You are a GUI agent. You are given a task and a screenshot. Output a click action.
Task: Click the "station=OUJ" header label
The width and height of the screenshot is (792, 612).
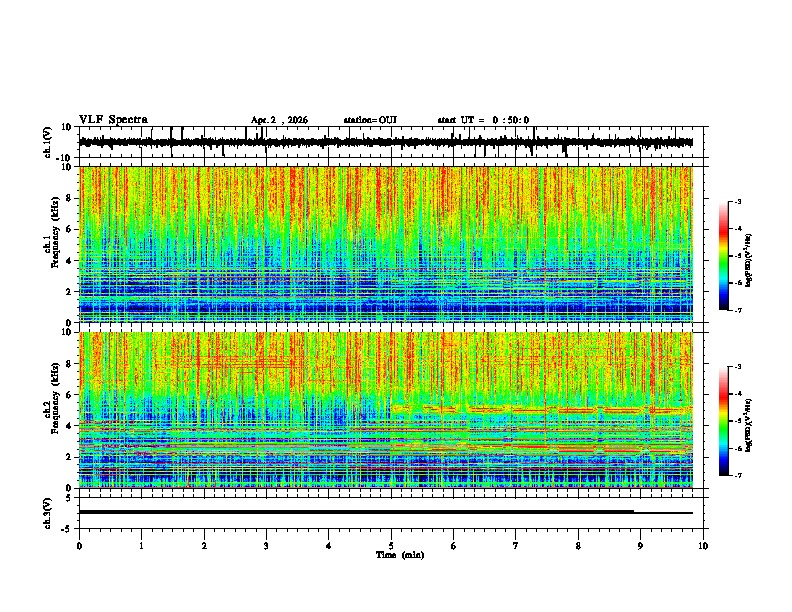coord(370,120)
